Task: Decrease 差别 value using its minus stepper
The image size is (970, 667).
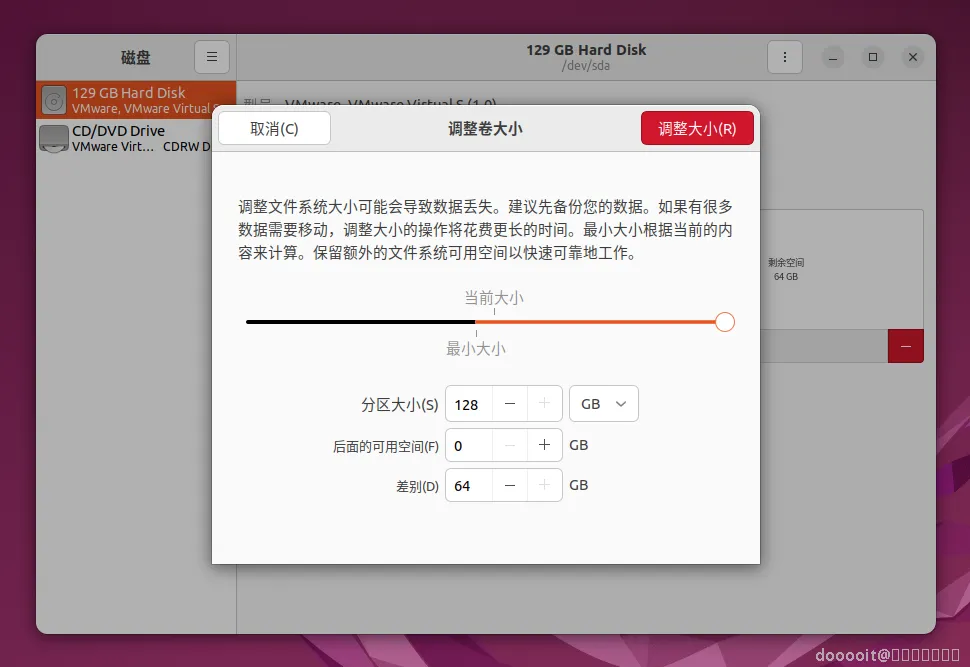Action: 510,485
